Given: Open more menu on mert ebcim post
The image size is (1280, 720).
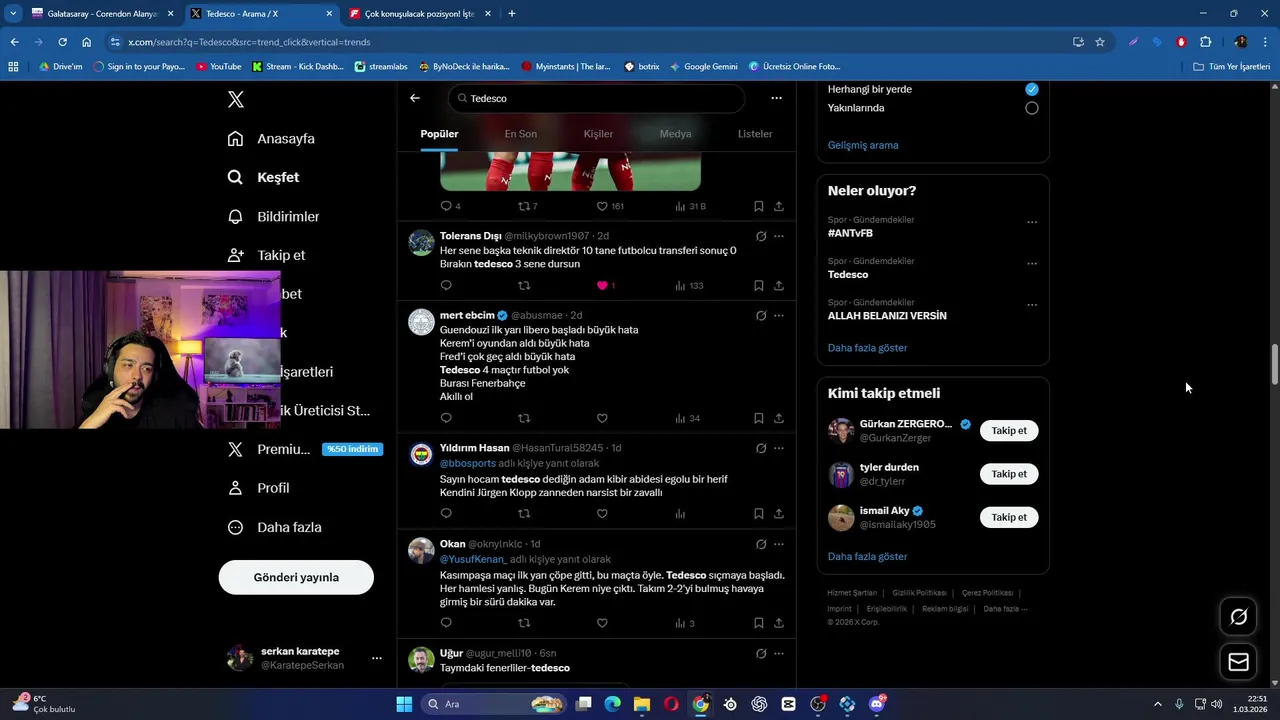Looking at the screenshot, I should 779,316.
